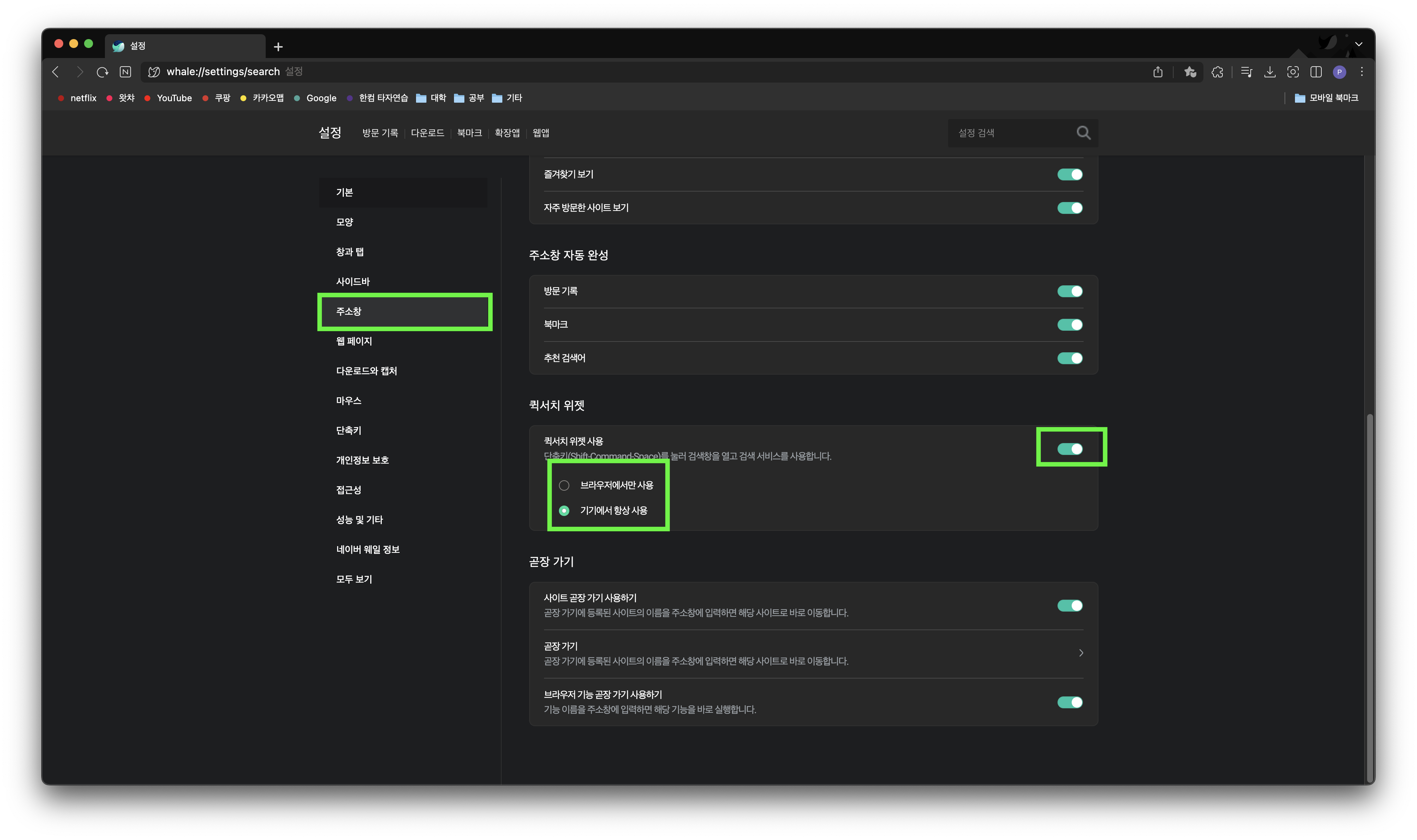Open 웹앱 in settings header
The image size is (1417, 840).
click(541, 133)
